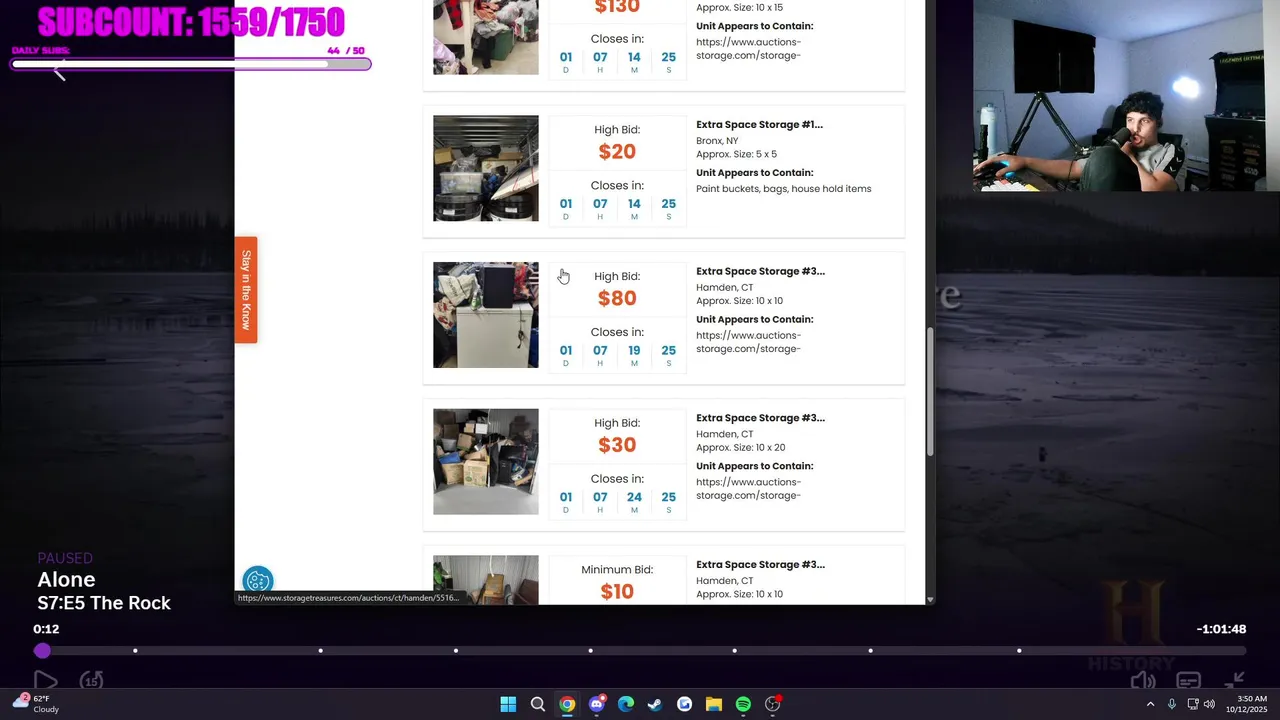Open Spotify from the taskbar
Image resolution: width=1280 pixels, height=720 pixels.
(743, 704)
